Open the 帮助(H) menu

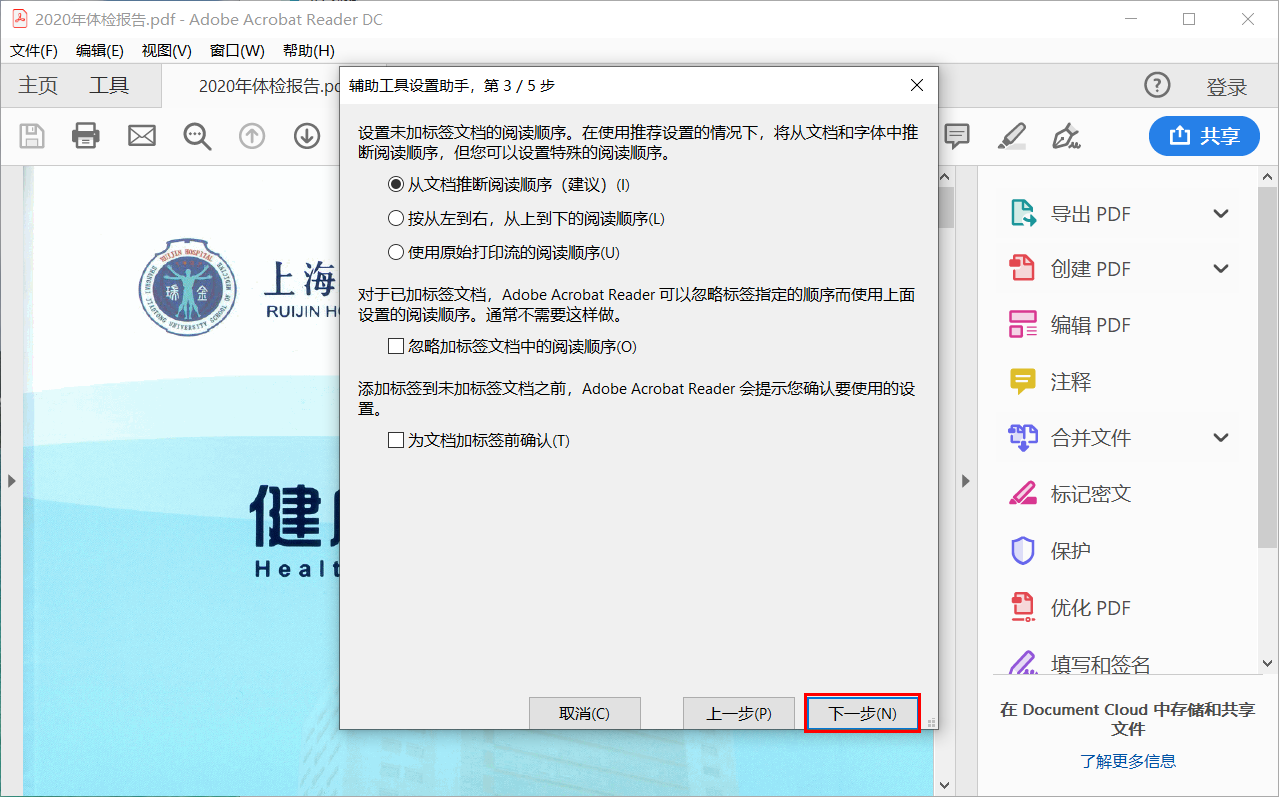click(309, 51)
